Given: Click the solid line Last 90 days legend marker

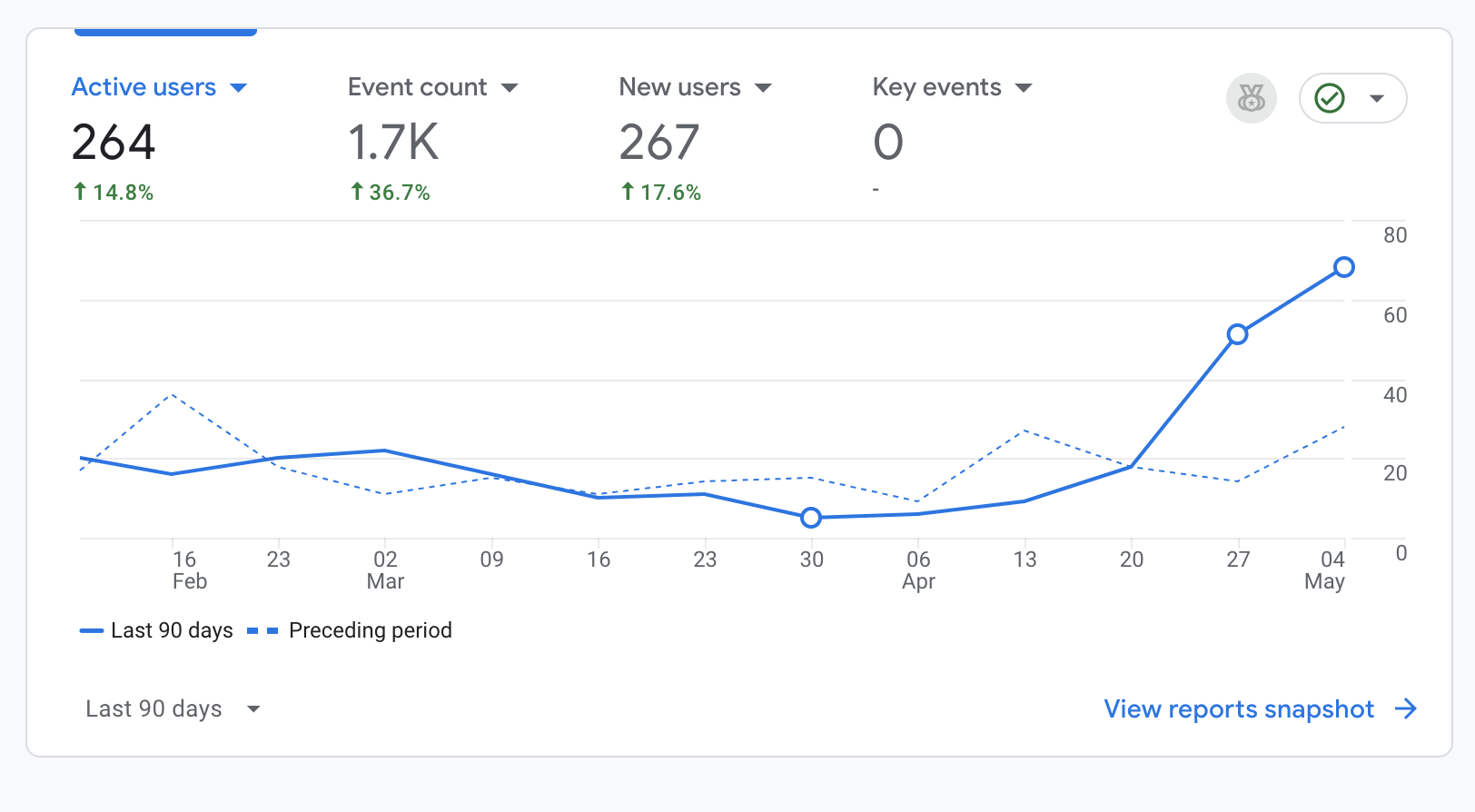Looking at the screenshot, I should 92,630.
